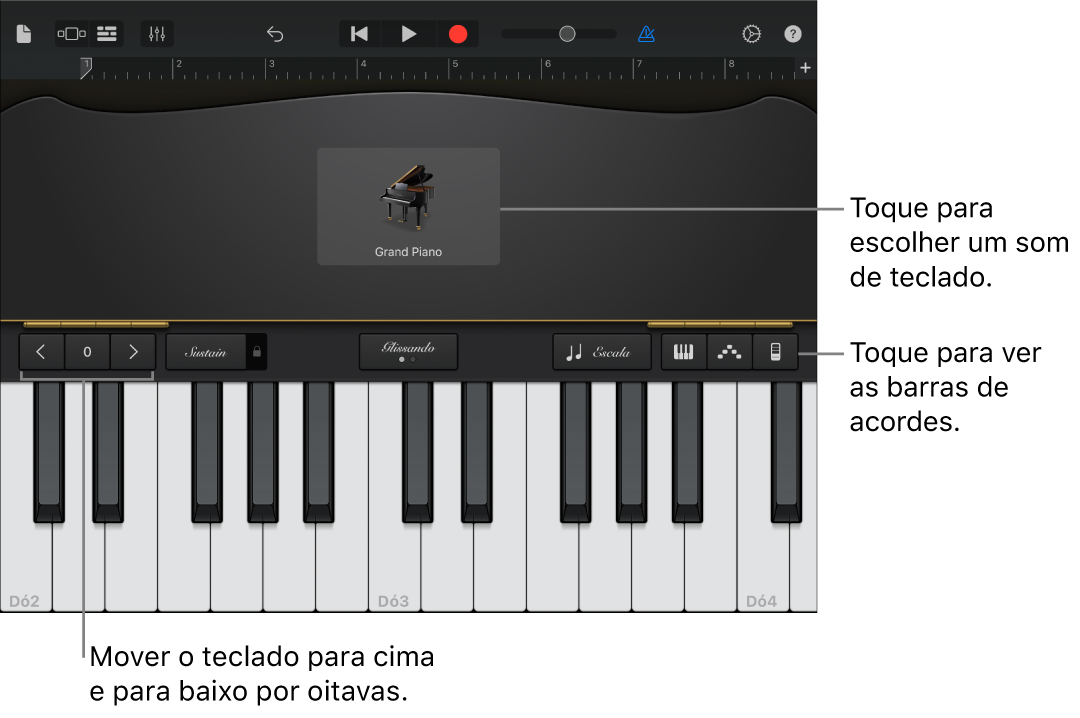The height and width of the screenshot is (718, 1080).
Task: Open the Escala scale picker
Action: click(x=601, y=352)
